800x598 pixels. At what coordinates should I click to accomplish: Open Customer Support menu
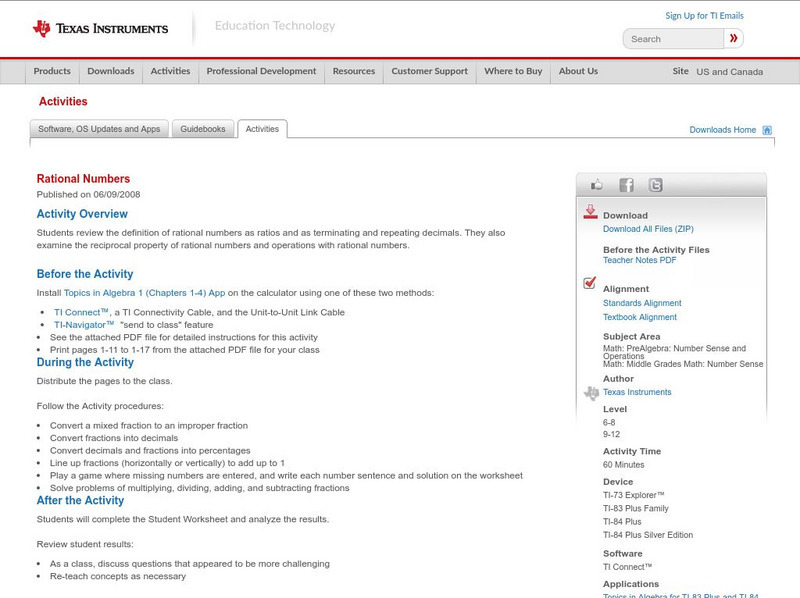pos(430,71)
